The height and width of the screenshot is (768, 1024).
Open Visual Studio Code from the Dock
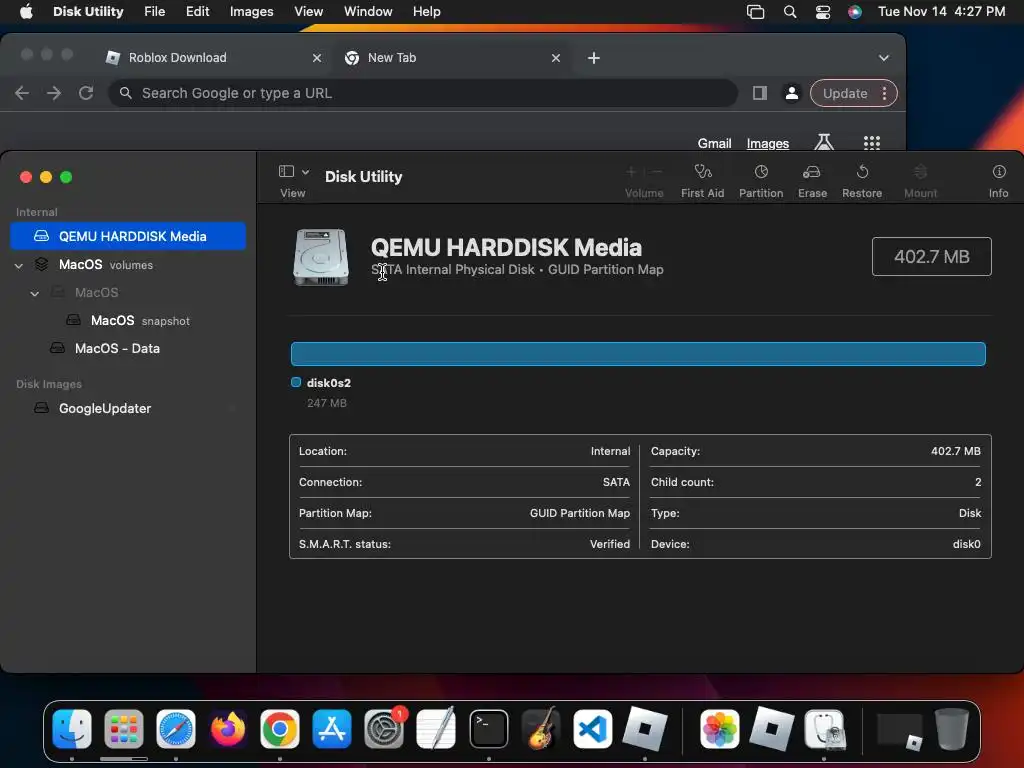[x=592, y=729]
